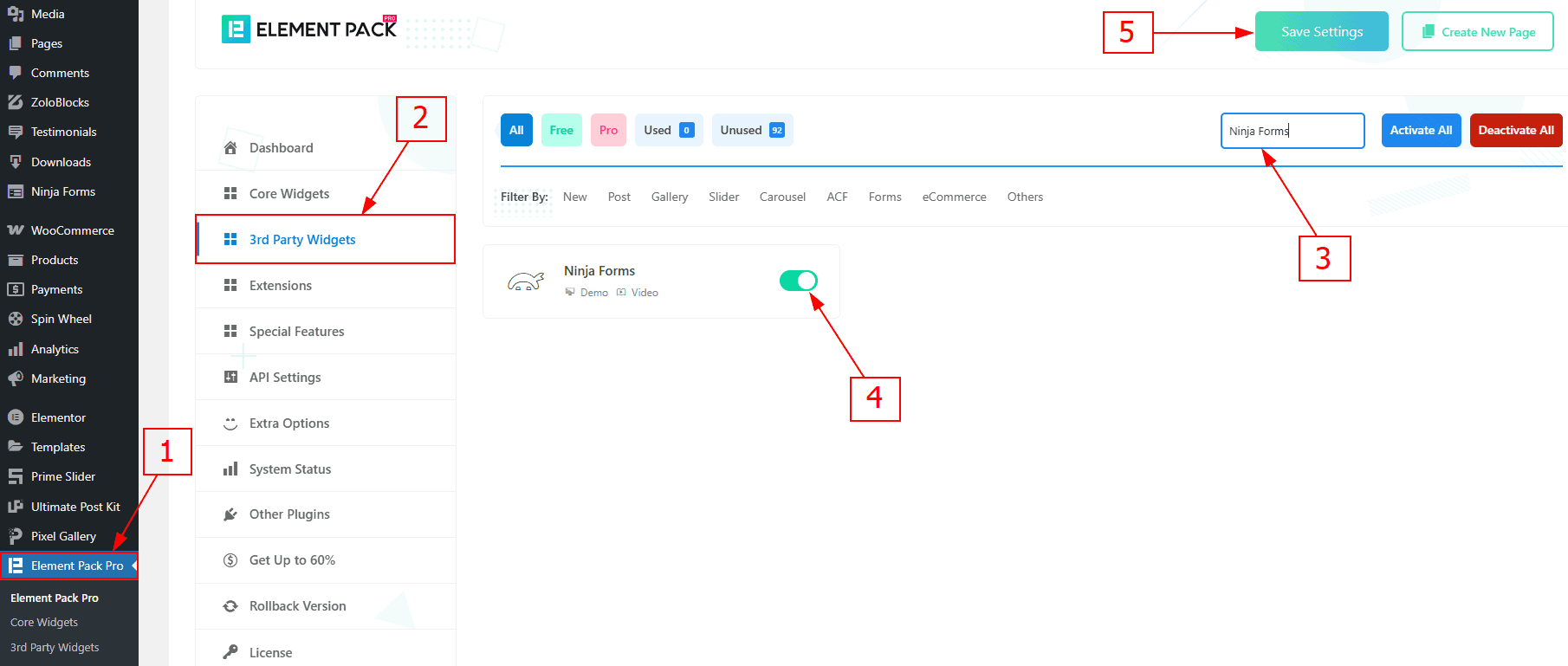1568x666 pixels.
Task: Open Get Up to 60% tab
Action: click(x=326, y=560)
